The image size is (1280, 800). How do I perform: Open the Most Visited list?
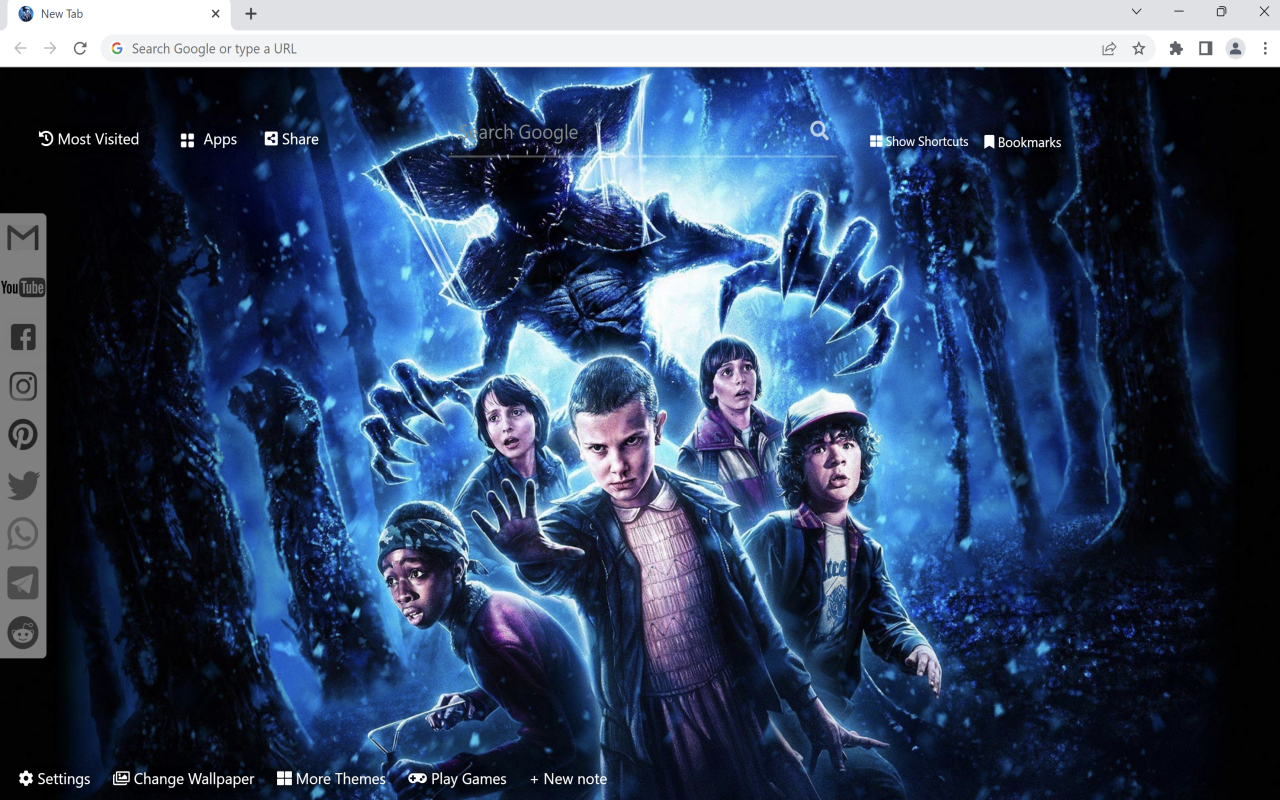(x=89, y=139)
